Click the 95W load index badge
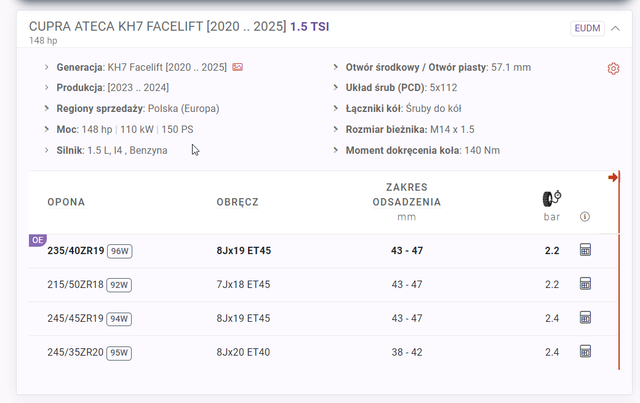The height and width of the screenshot is (403, 640). tap(119, 353)
